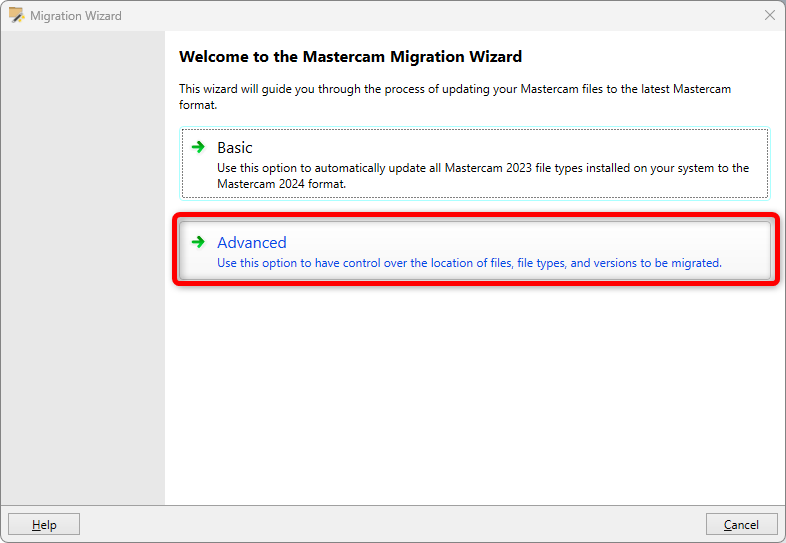Click the green arrow beside Basic
This screenshot has width=786, height=543.
point(199,147)
